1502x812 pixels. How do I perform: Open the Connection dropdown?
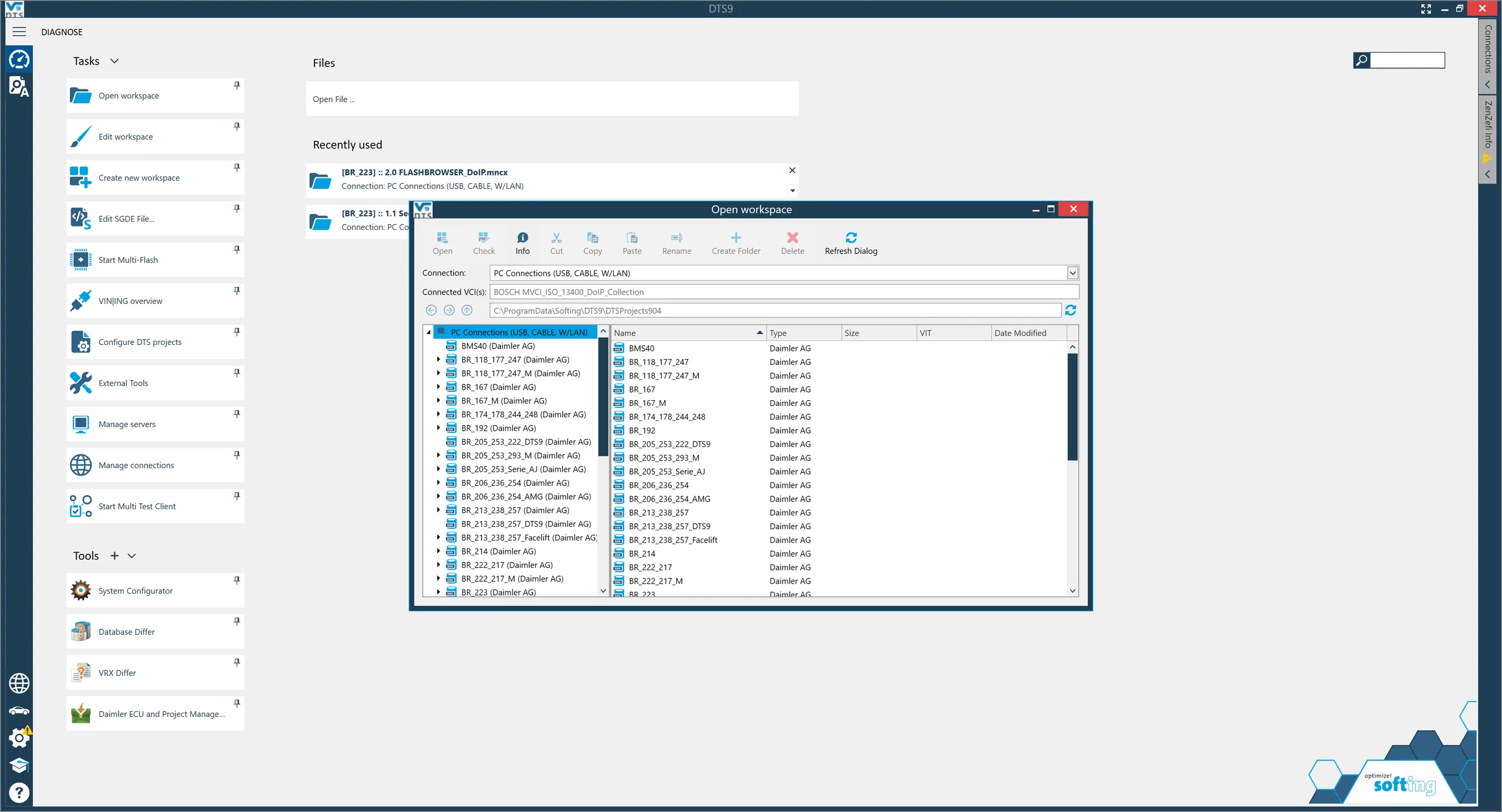[1073, 273]
